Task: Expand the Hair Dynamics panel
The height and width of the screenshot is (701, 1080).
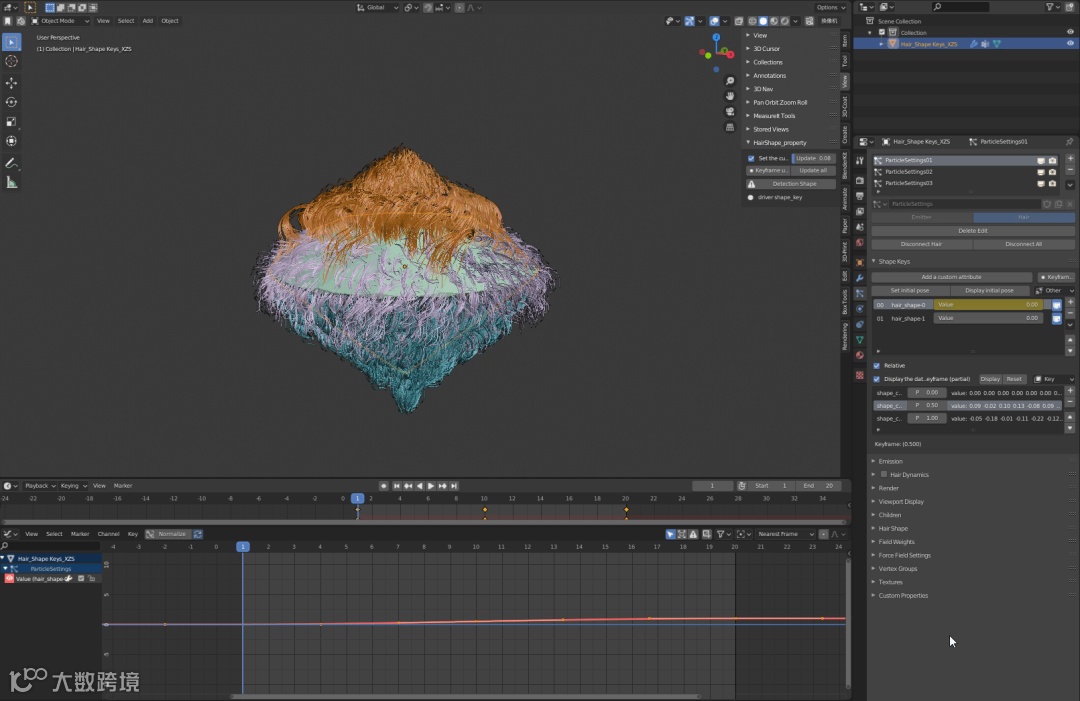Action: pos(909,475)
